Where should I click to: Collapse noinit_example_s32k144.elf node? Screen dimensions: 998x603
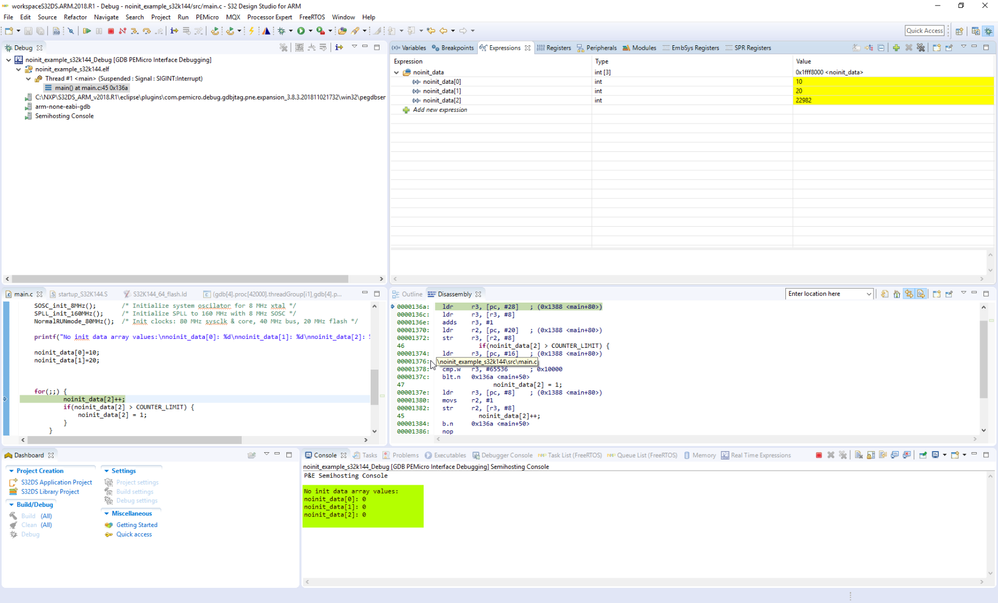point(18,69)
